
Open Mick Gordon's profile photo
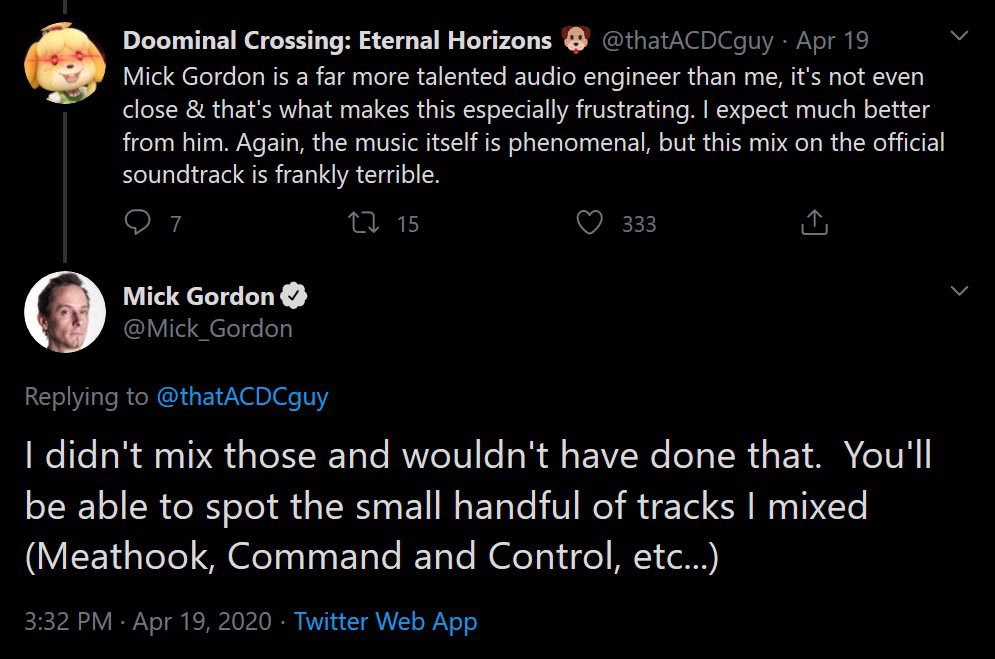pos(65,311)
